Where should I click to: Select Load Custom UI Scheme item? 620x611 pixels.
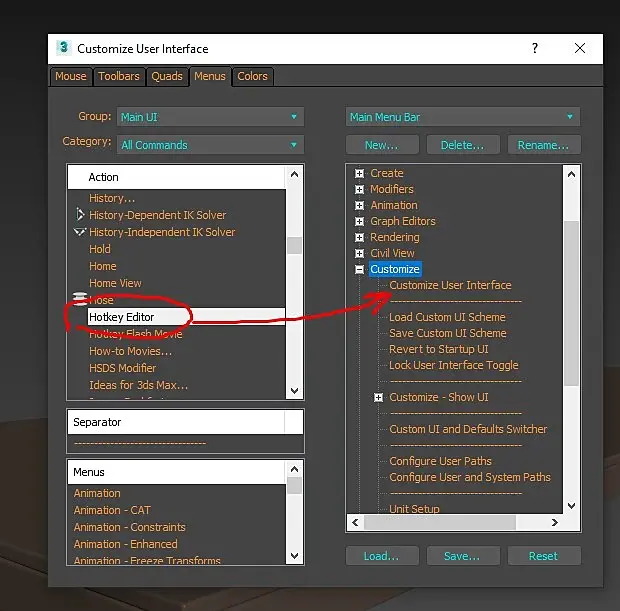pyautogui.click(x=447, y=317)
